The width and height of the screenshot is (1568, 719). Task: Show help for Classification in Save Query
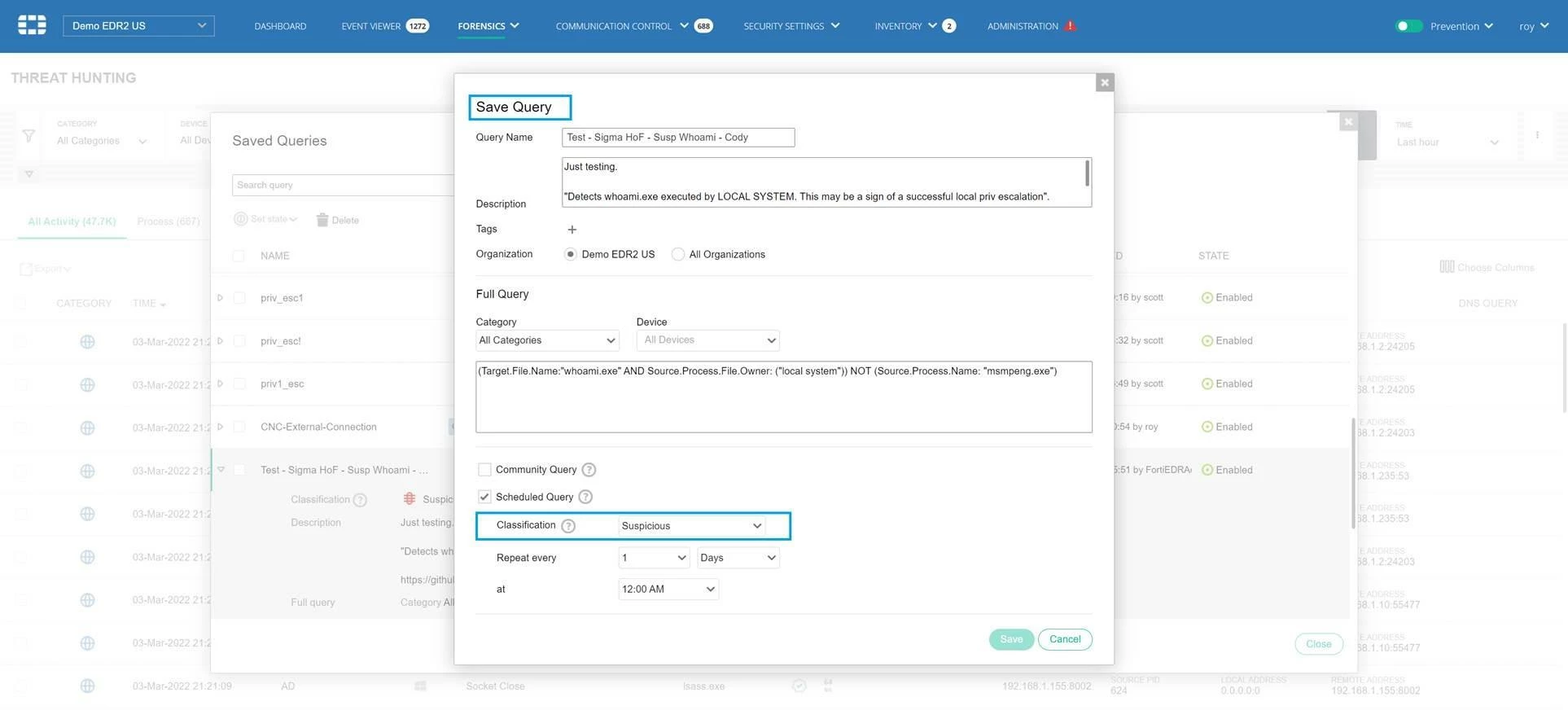pyautogui.click(x=568, y=526)
